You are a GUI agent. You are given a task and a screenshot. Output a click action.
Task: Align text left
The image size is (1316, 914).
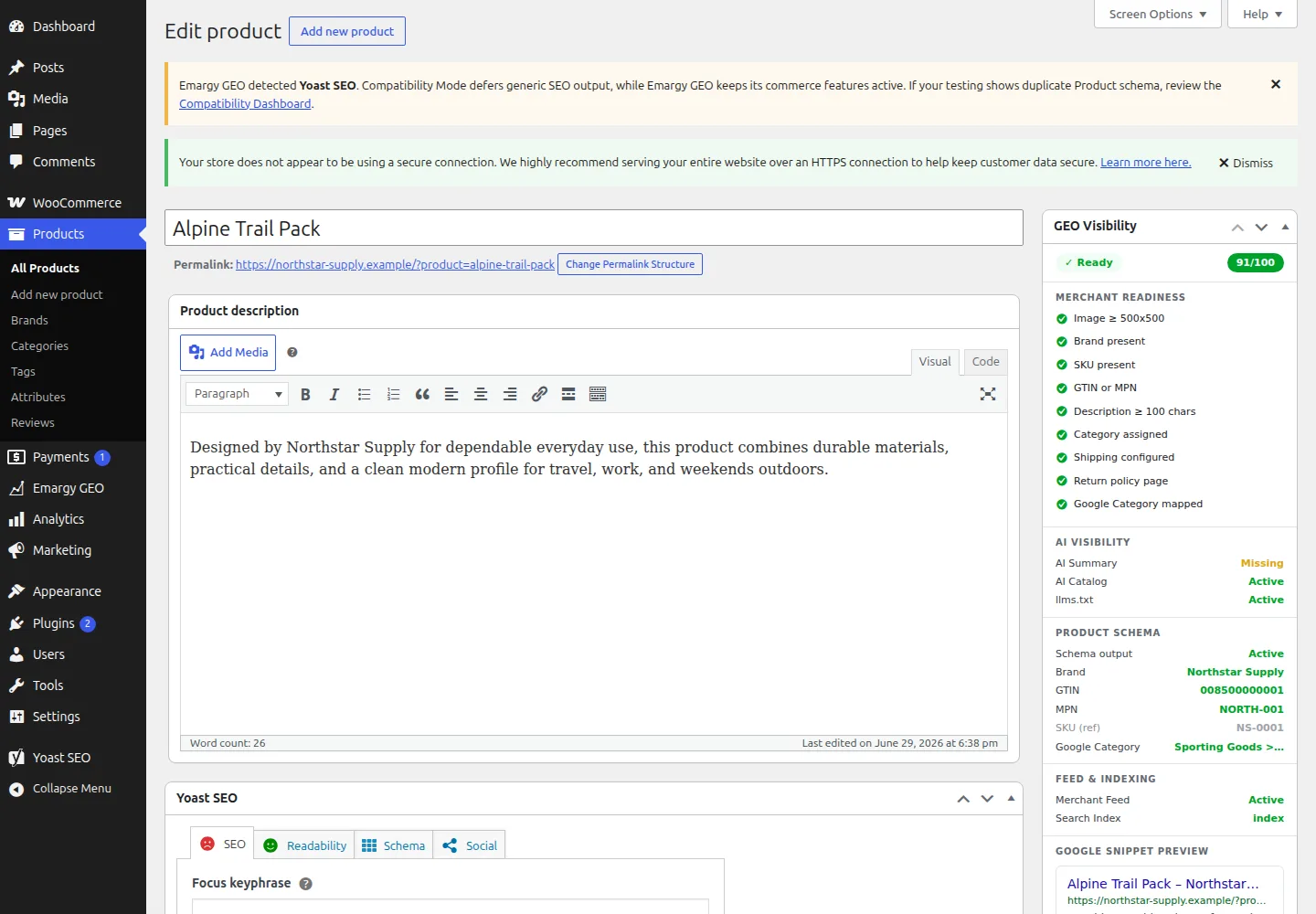pyautogui.click(x=451, y=394)
